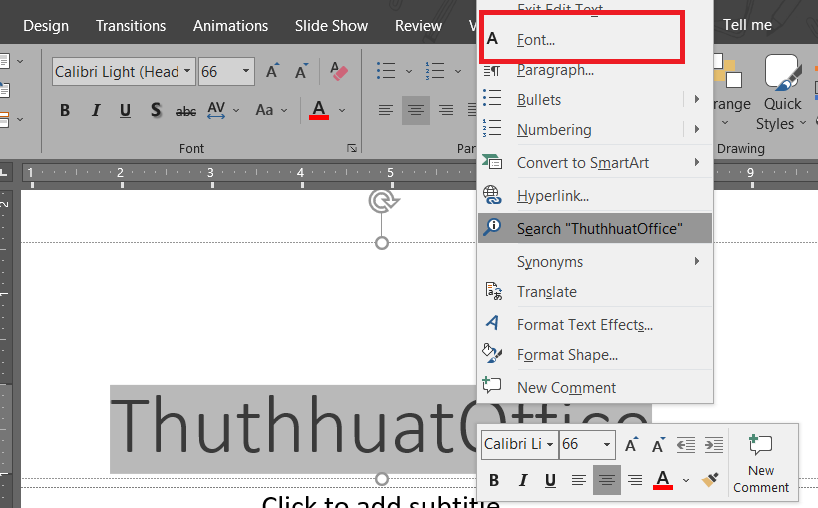This screenshot has width=818, height=508.
Task: Open the Animations tab
Action: [231, 26]
